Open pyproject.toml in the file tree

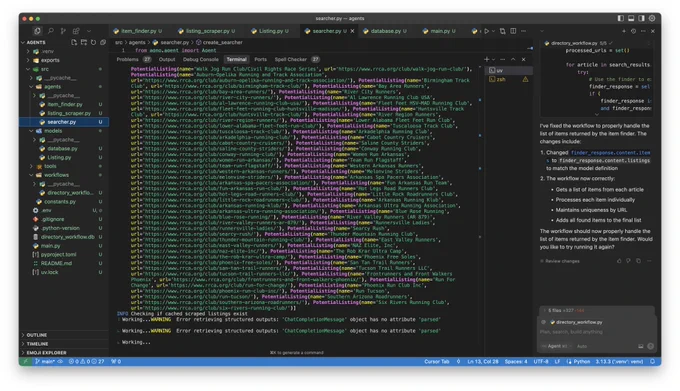(x=58, y=254)
